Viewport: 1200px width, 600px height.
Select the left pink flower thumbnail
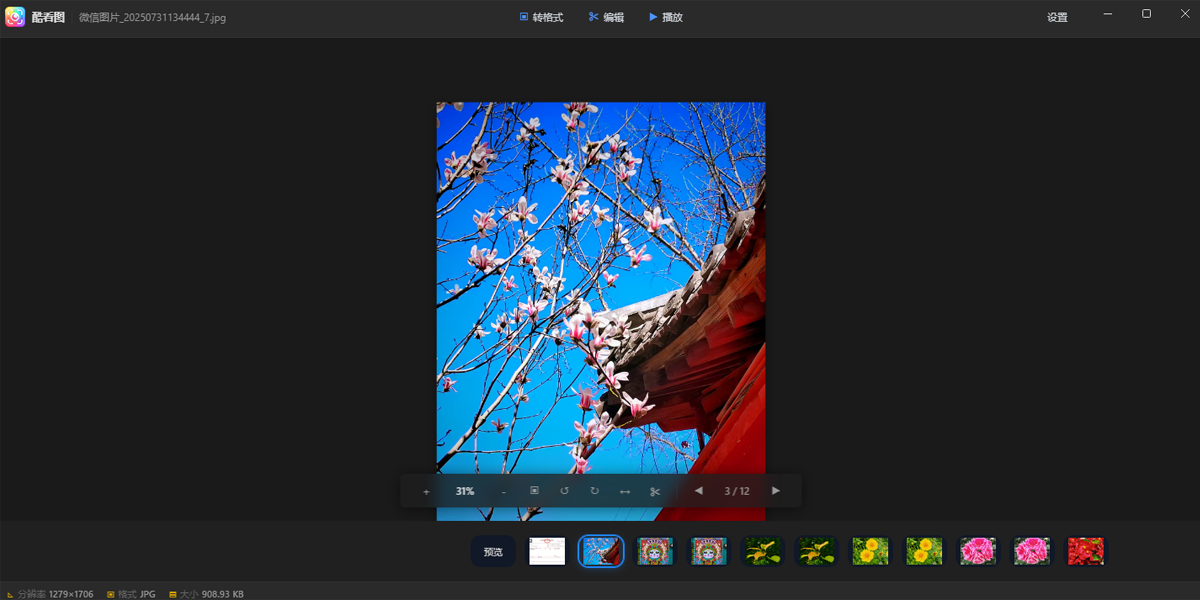pos(977,551)
